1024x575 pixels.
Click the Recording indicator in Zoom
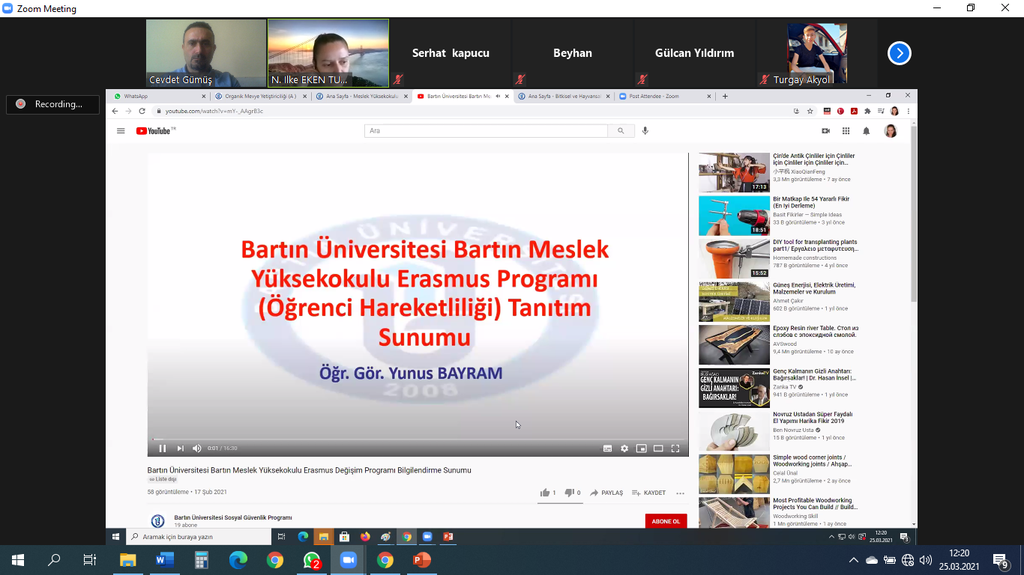click(x=52, y=104)
